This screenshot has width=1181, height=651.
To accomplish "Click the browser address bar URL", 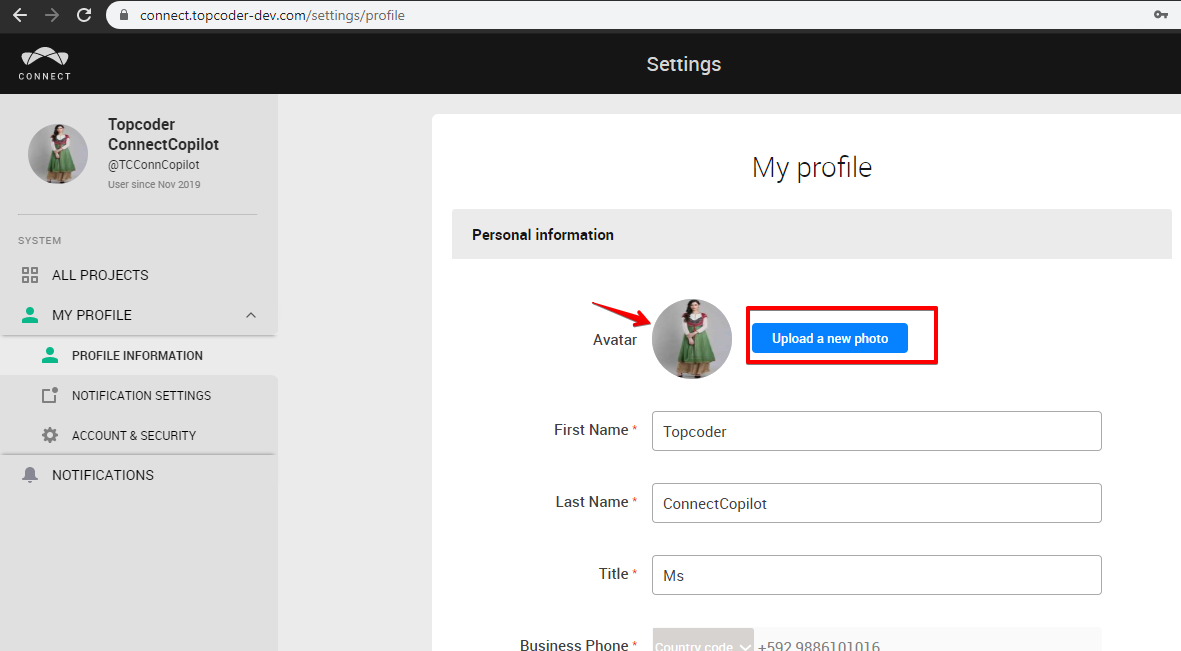I will click(x=272, y=15).
